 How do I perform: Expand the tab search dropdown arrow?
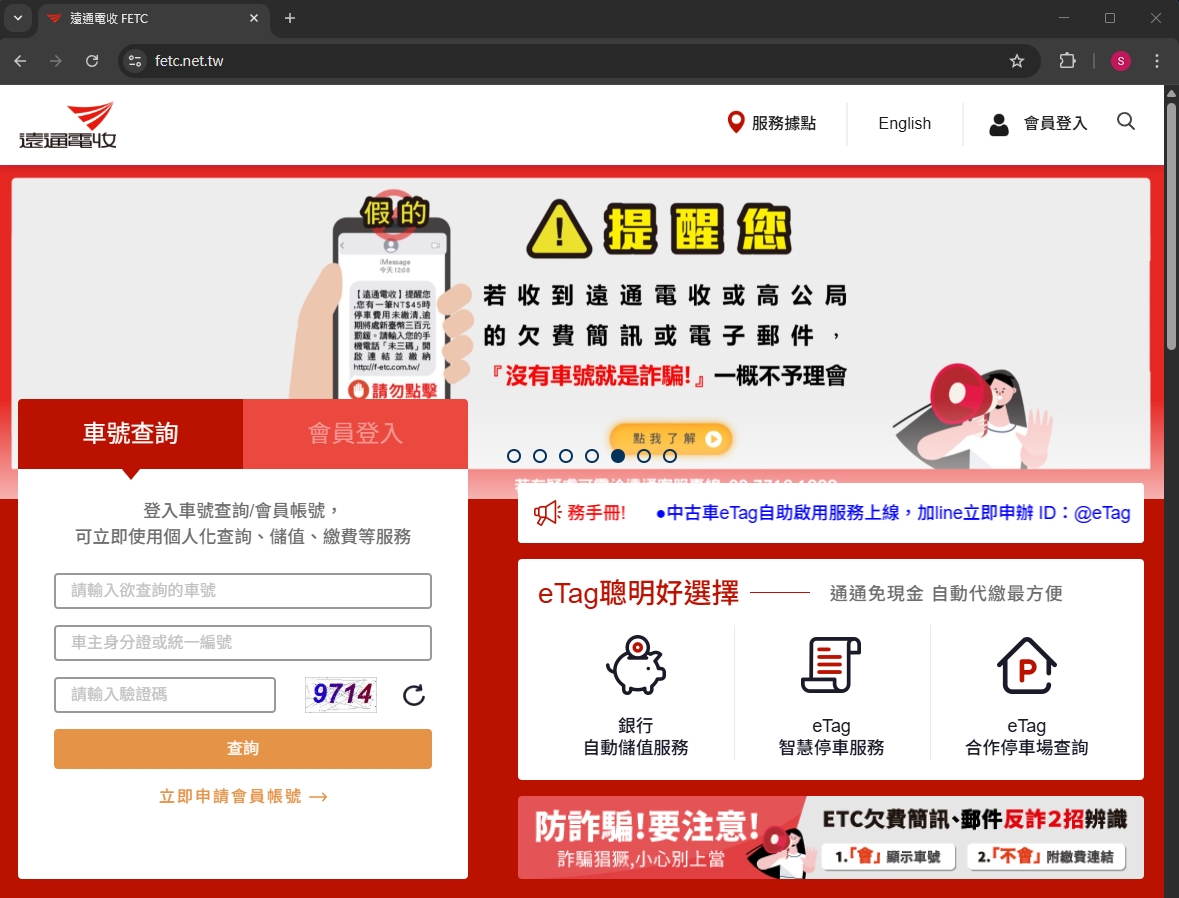point(18,18)
